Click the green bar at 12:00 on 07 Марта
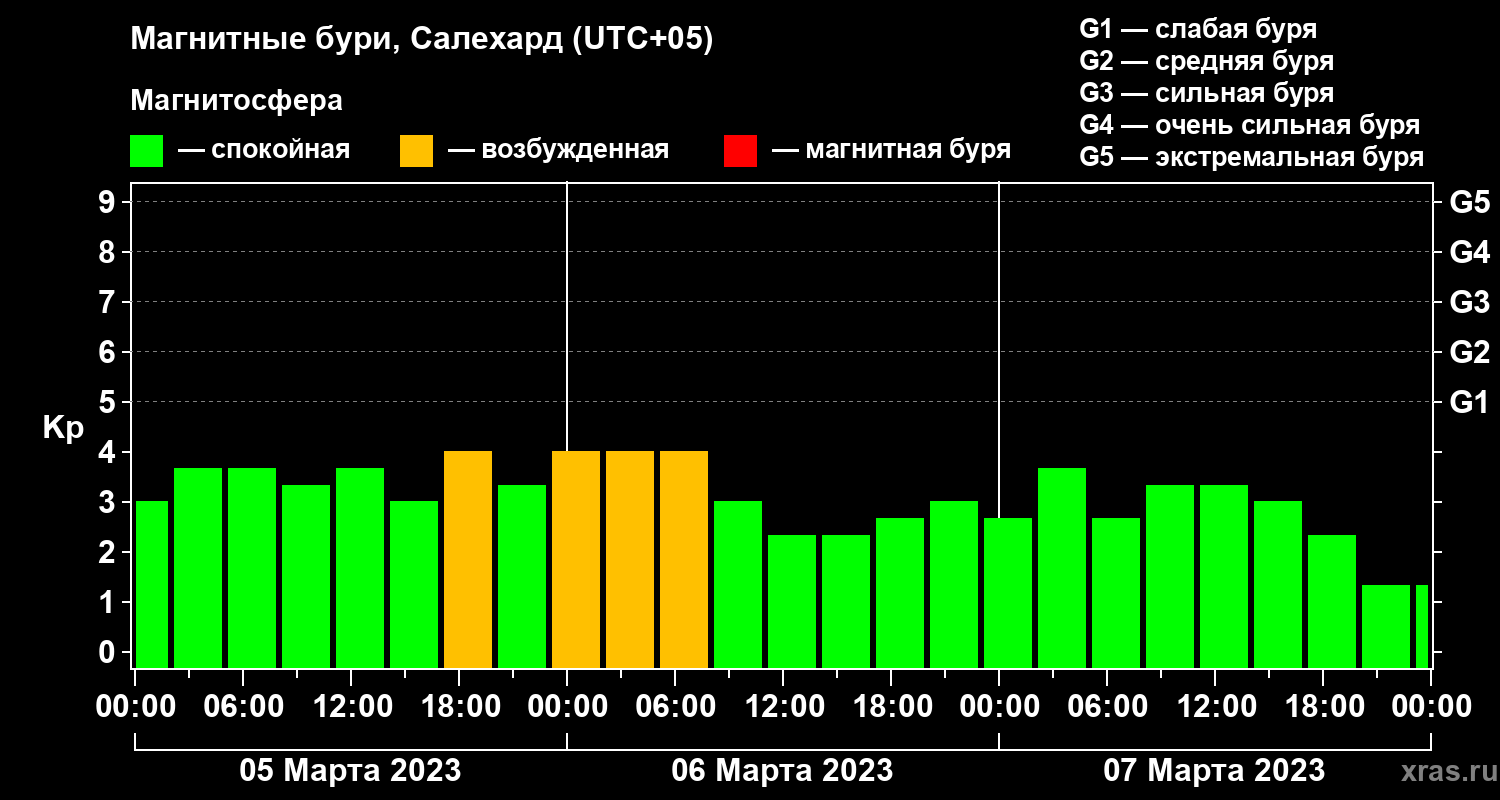Screen dimensions: 1500x800 [x=1224, y=576]
